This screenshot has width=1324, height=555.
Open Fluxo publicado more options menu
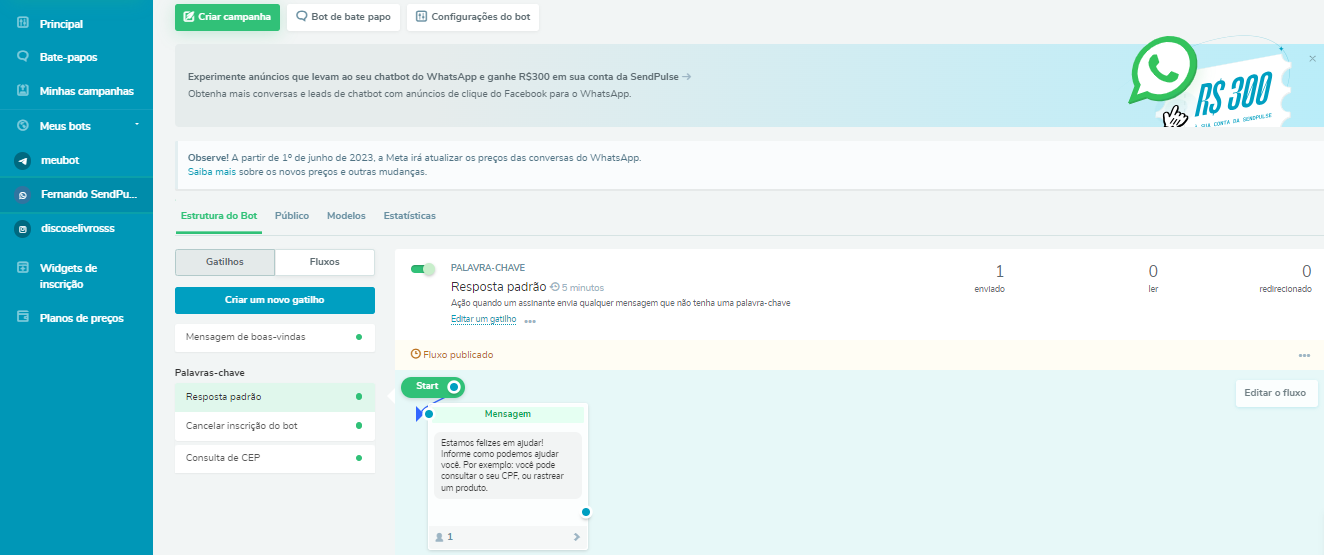coord(1304,355)
